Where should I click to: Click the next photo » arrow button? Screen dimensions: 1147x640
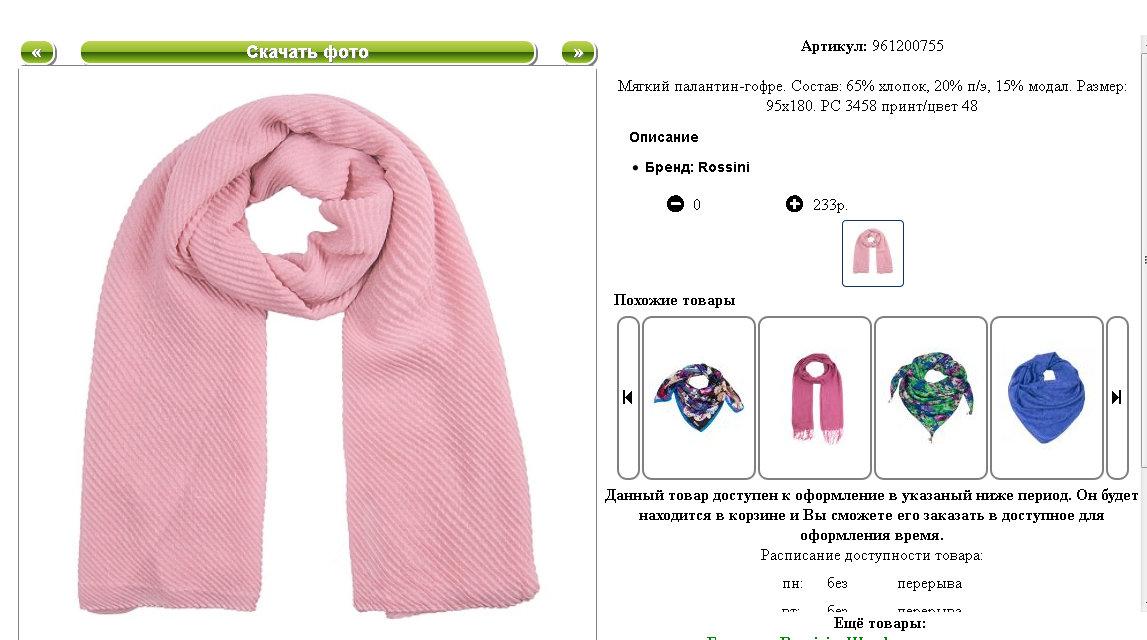click(579, 53)
